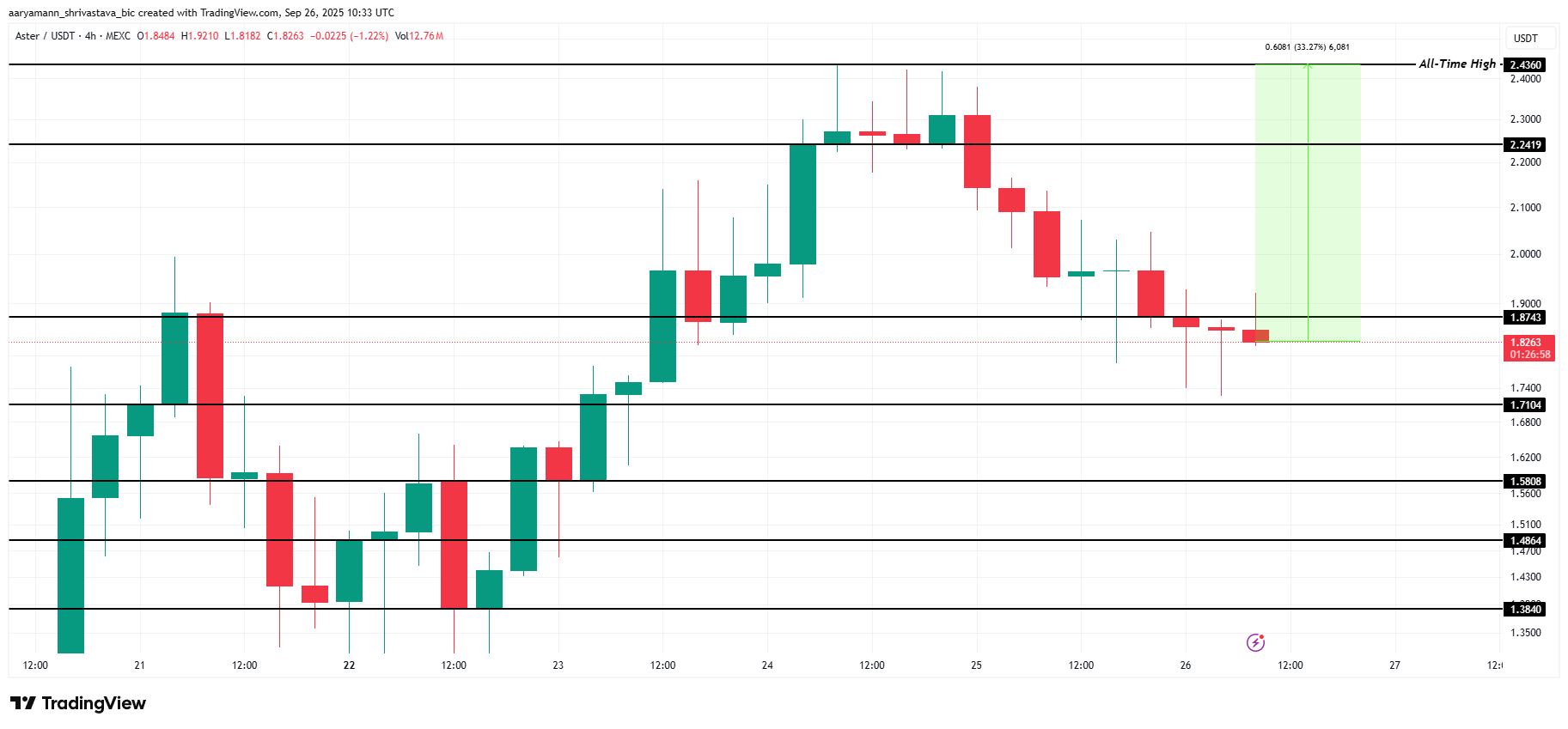1568x729 pixels.
Task: Select the 2.4360 price level label
Action: click(1526, 65)
